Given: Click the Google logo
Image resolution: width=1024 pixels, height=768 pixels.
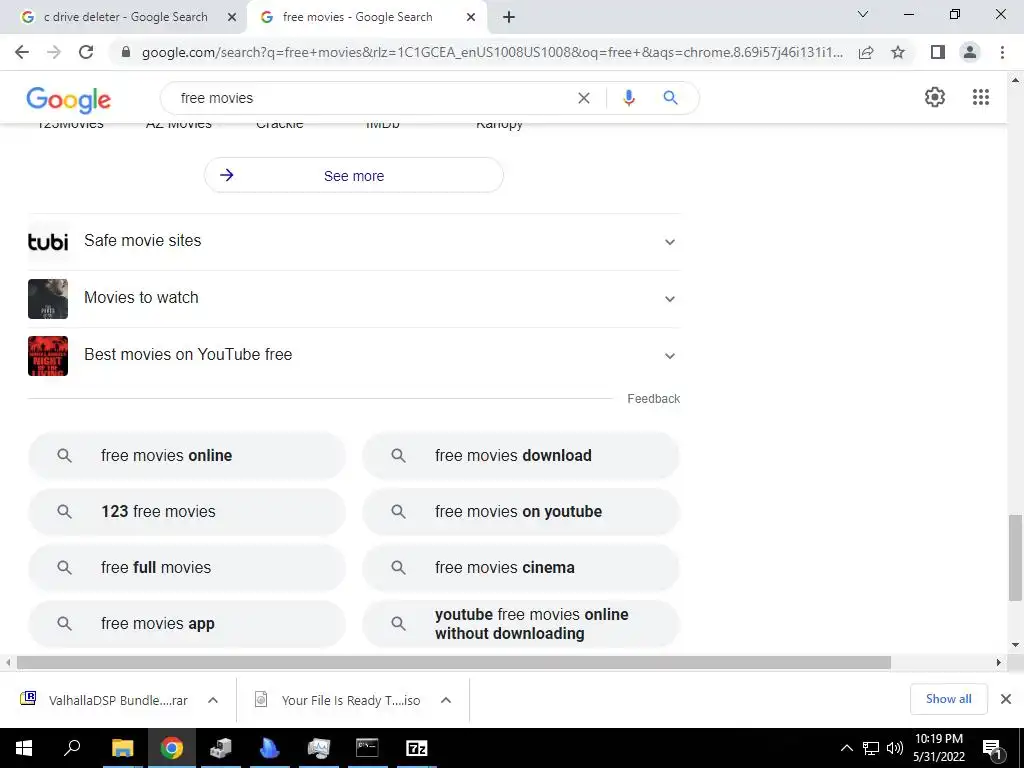Looking at the screenshot, I should (x=69, y=99).
